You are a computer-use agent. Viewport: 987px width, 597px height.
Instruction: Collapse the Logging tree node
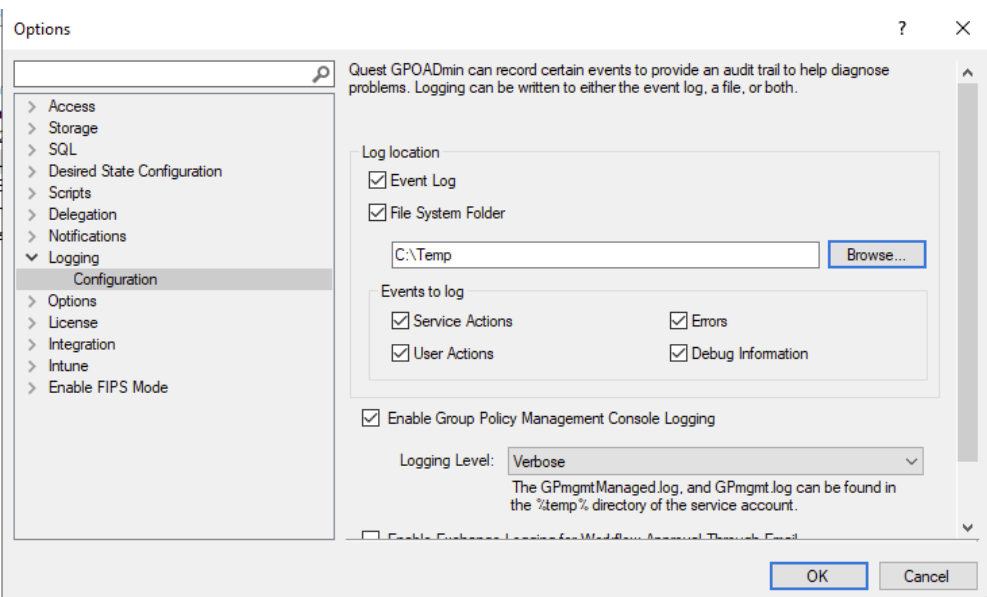33,258
